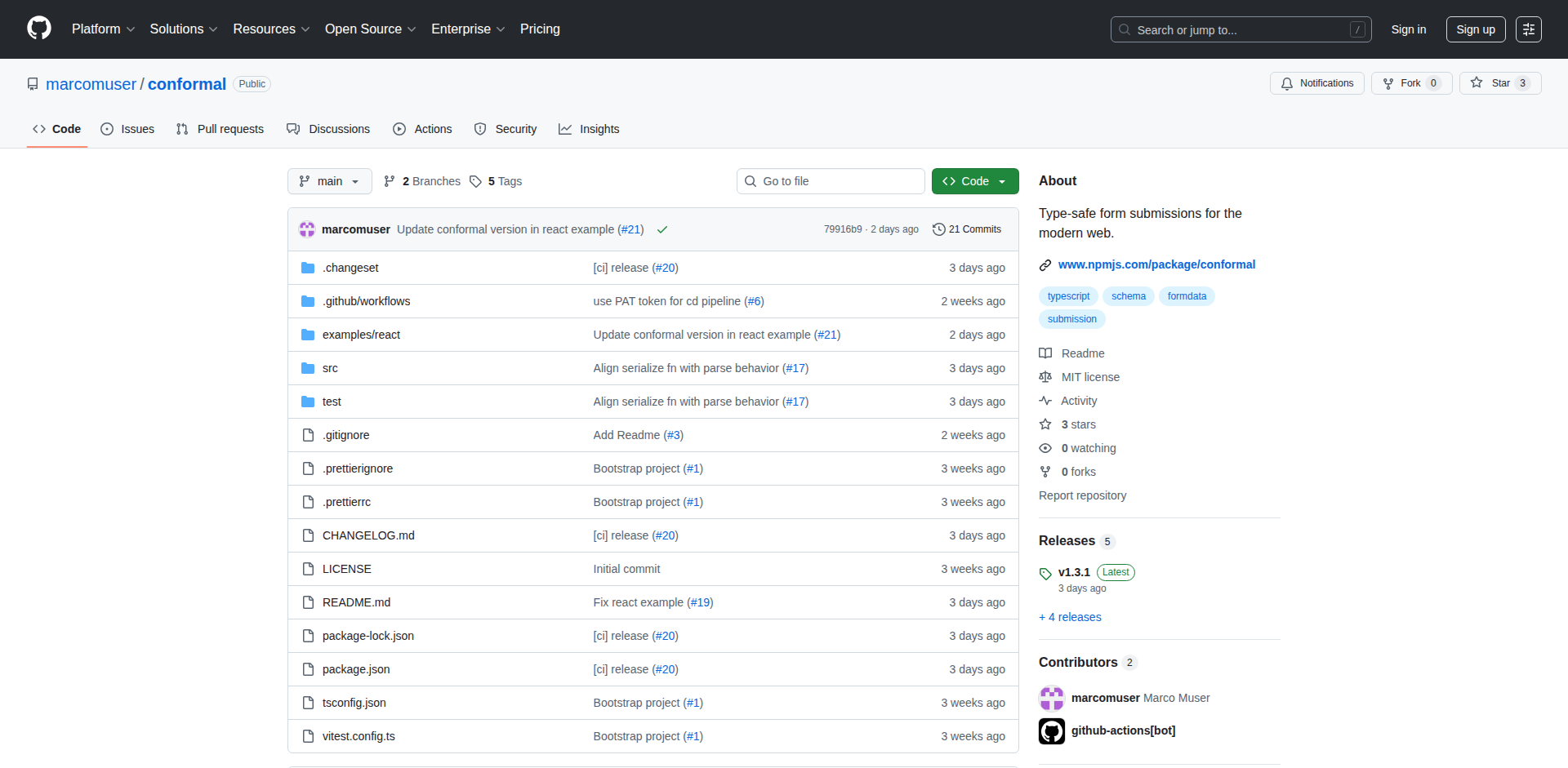
Task: Click the Sign up button
Action: [1476, 29]
